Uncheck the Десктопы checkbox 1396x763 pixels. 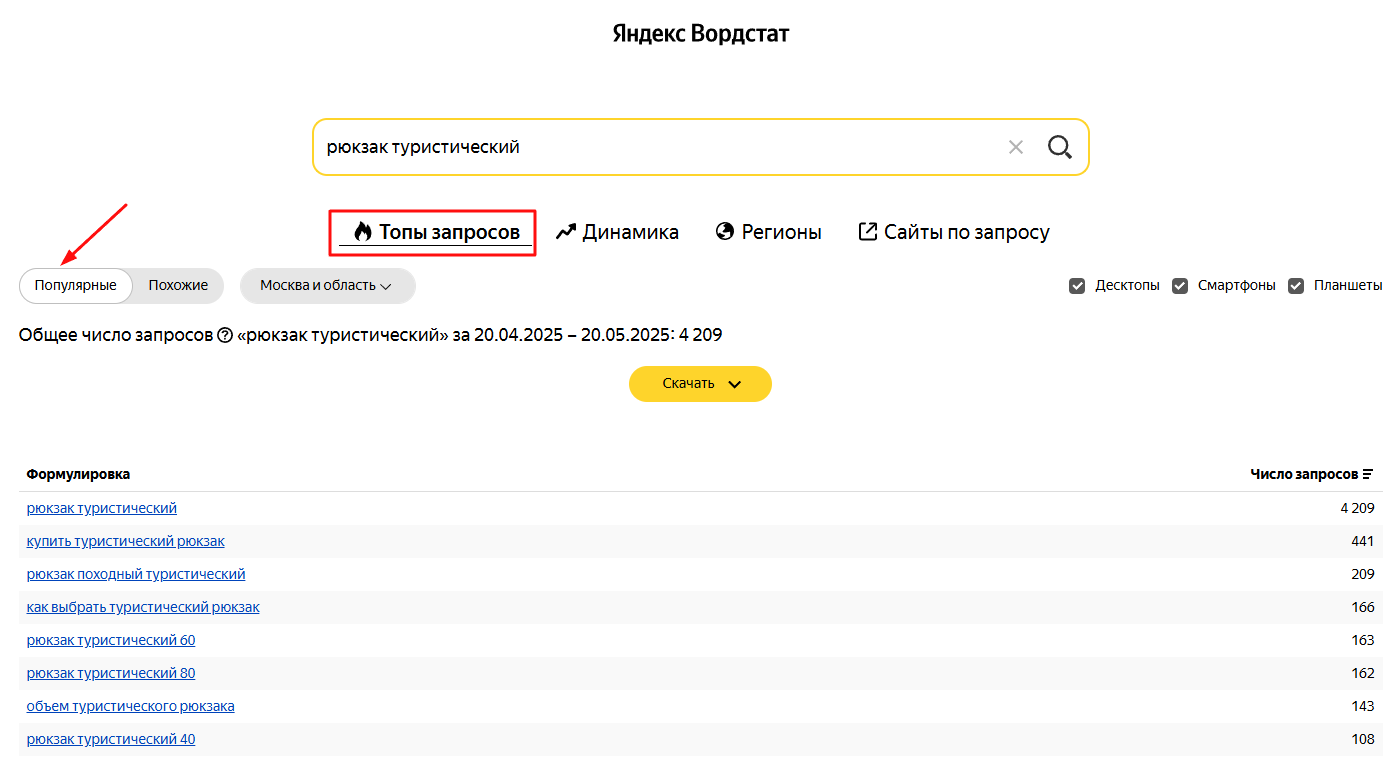(1077, 286)
